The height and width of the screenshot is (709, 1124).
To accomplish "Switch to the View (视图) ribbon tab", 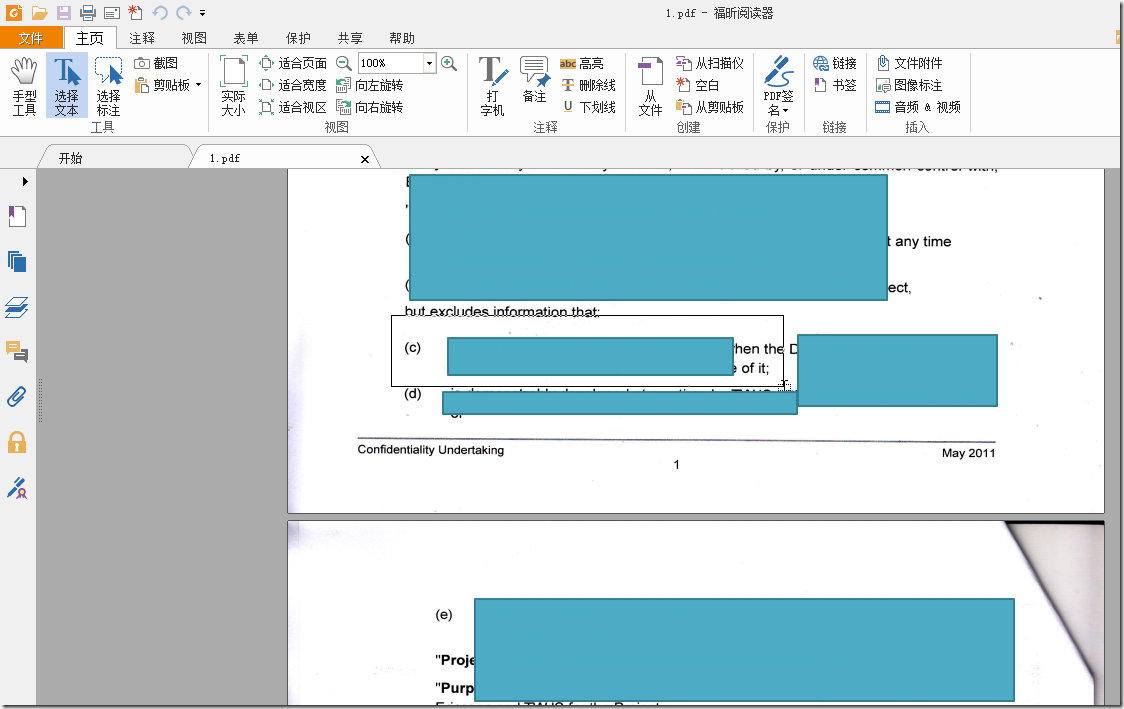I will pyautogui.click(x=194, y=38).
